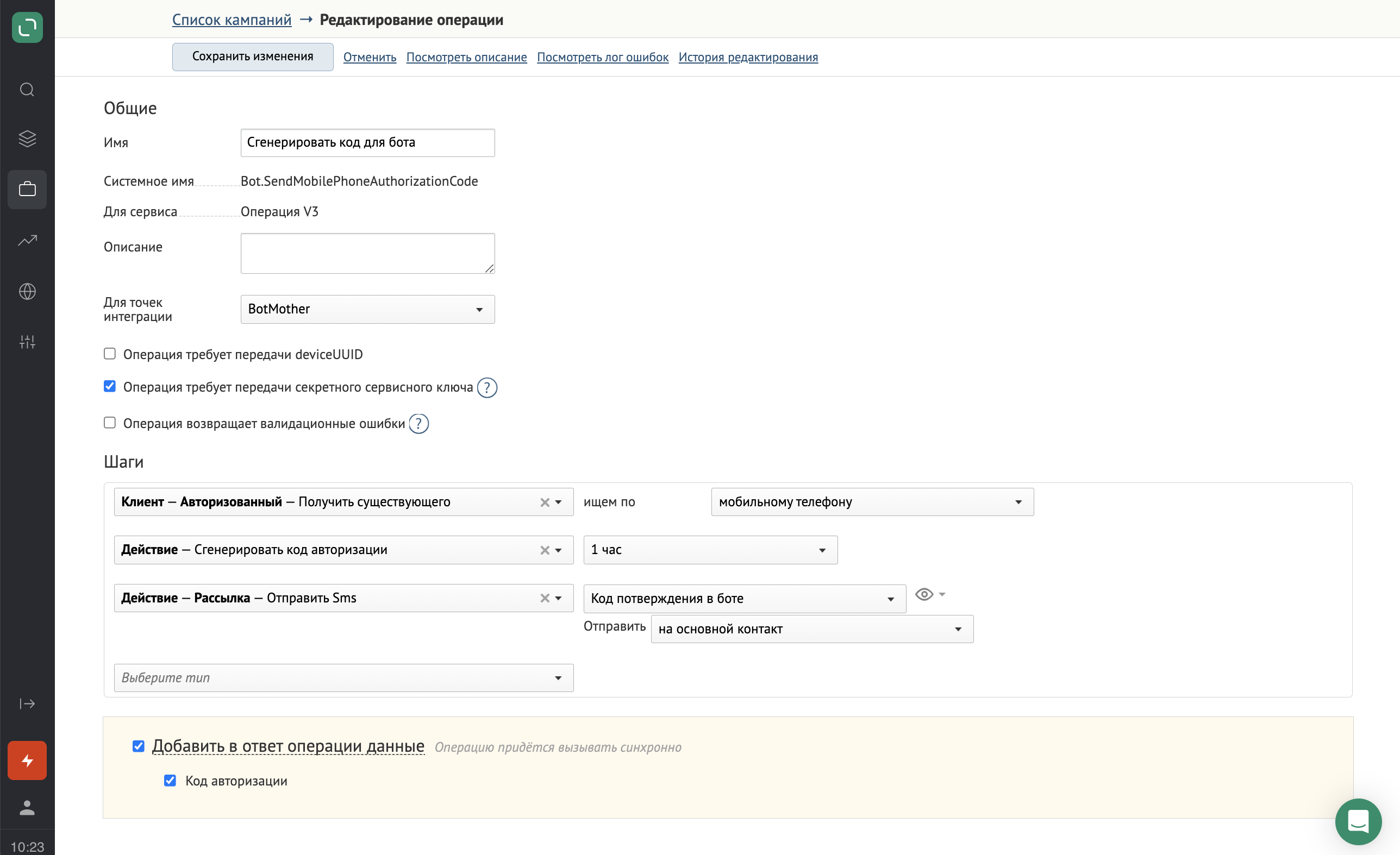
Task: Open the '1 час' duration dropdown
Action: pyautogui.click(x=710, y=550)
